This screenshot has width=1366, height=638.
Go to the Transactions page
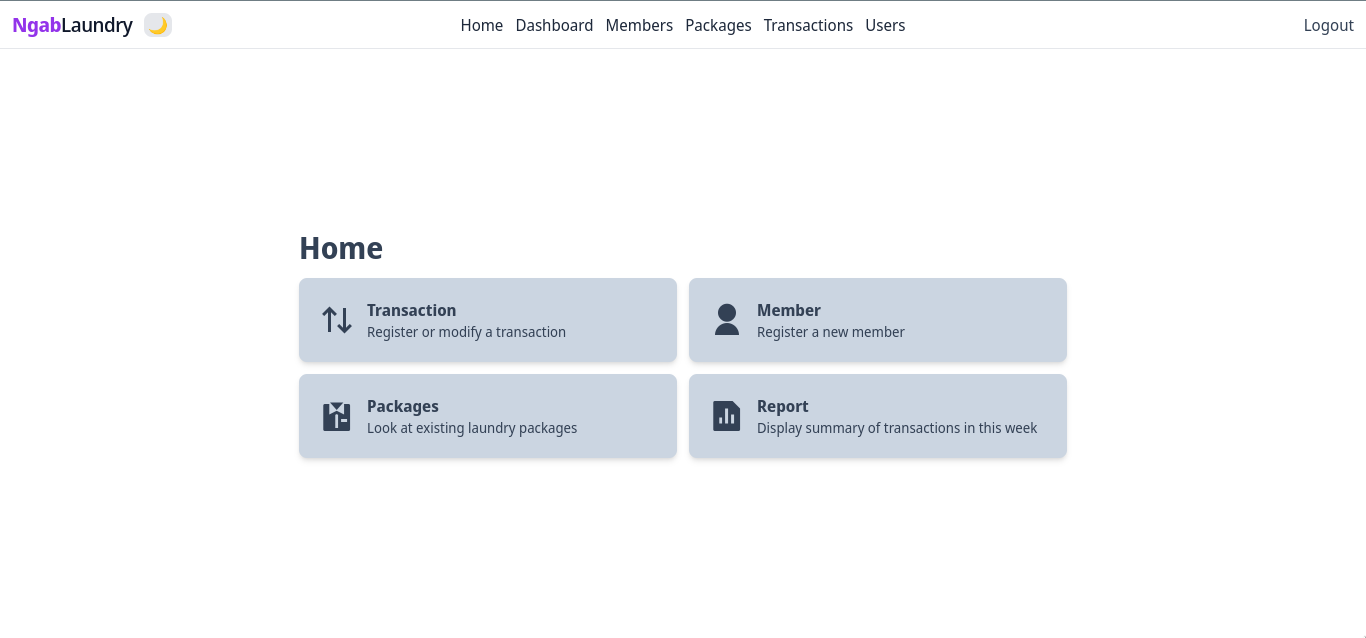click(x=808, y=25)
